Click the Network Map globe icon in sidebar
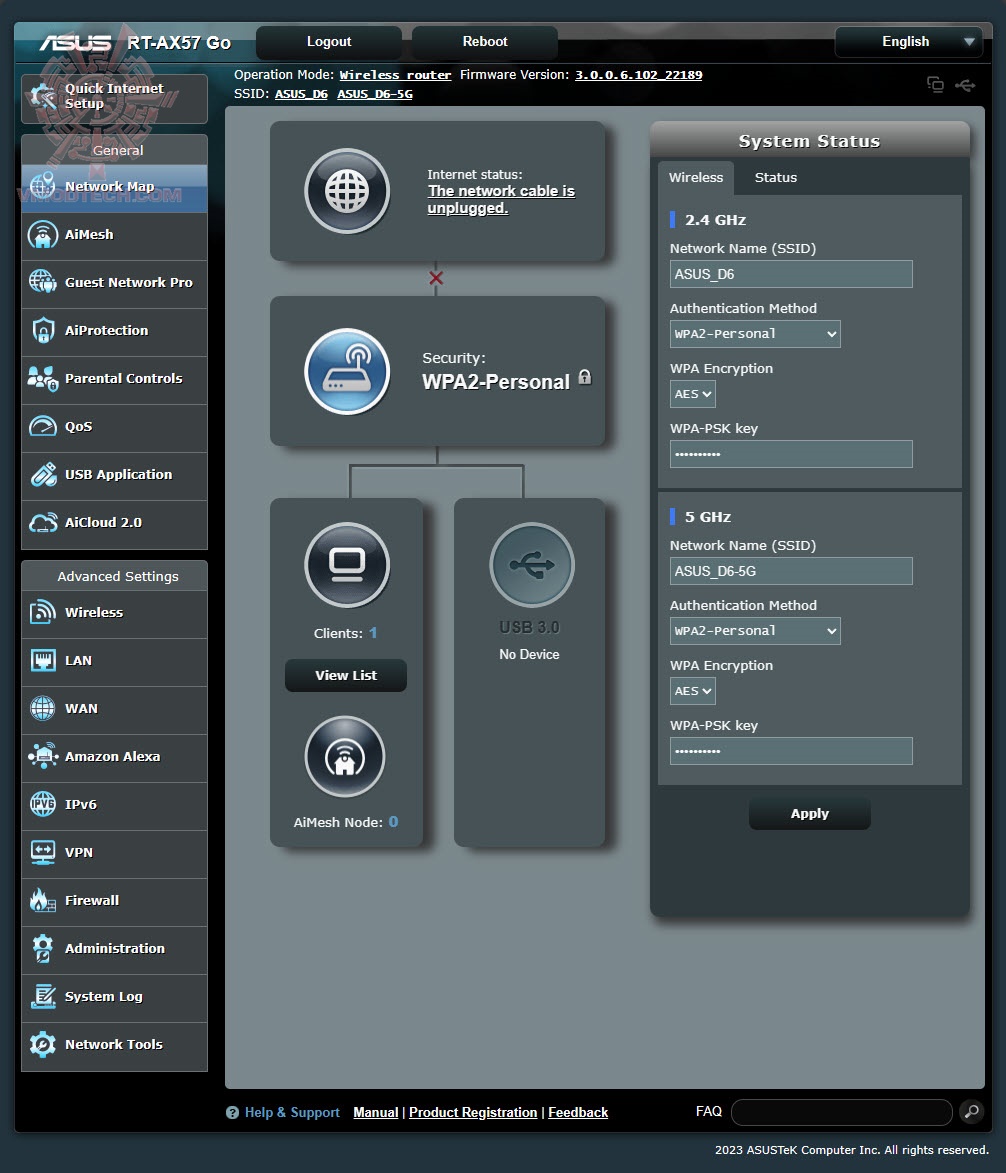1006x1173 pixels. (43, 186)
